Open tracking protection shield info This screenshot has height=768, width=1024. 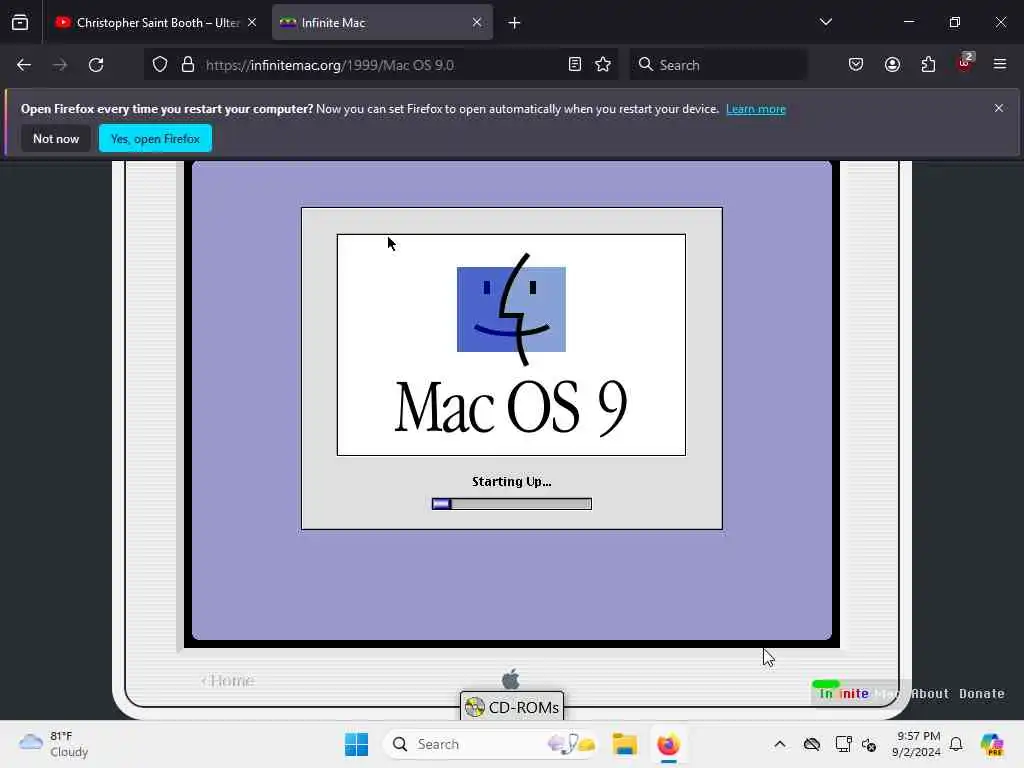(160, 65)
